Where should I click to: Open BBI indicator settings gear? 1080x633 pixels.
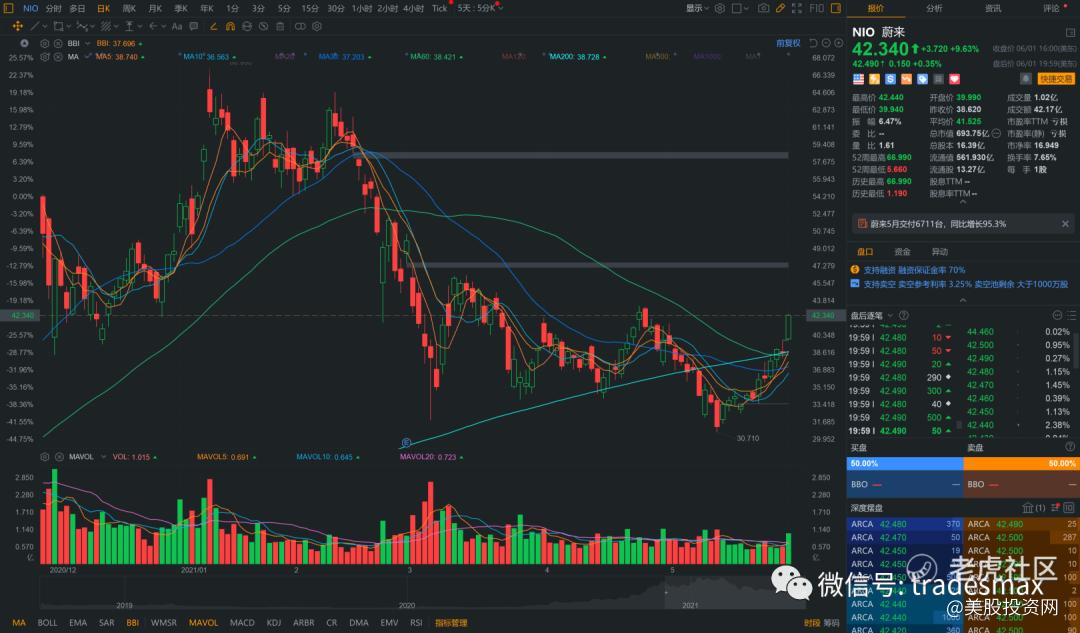[x=45, y=43]
